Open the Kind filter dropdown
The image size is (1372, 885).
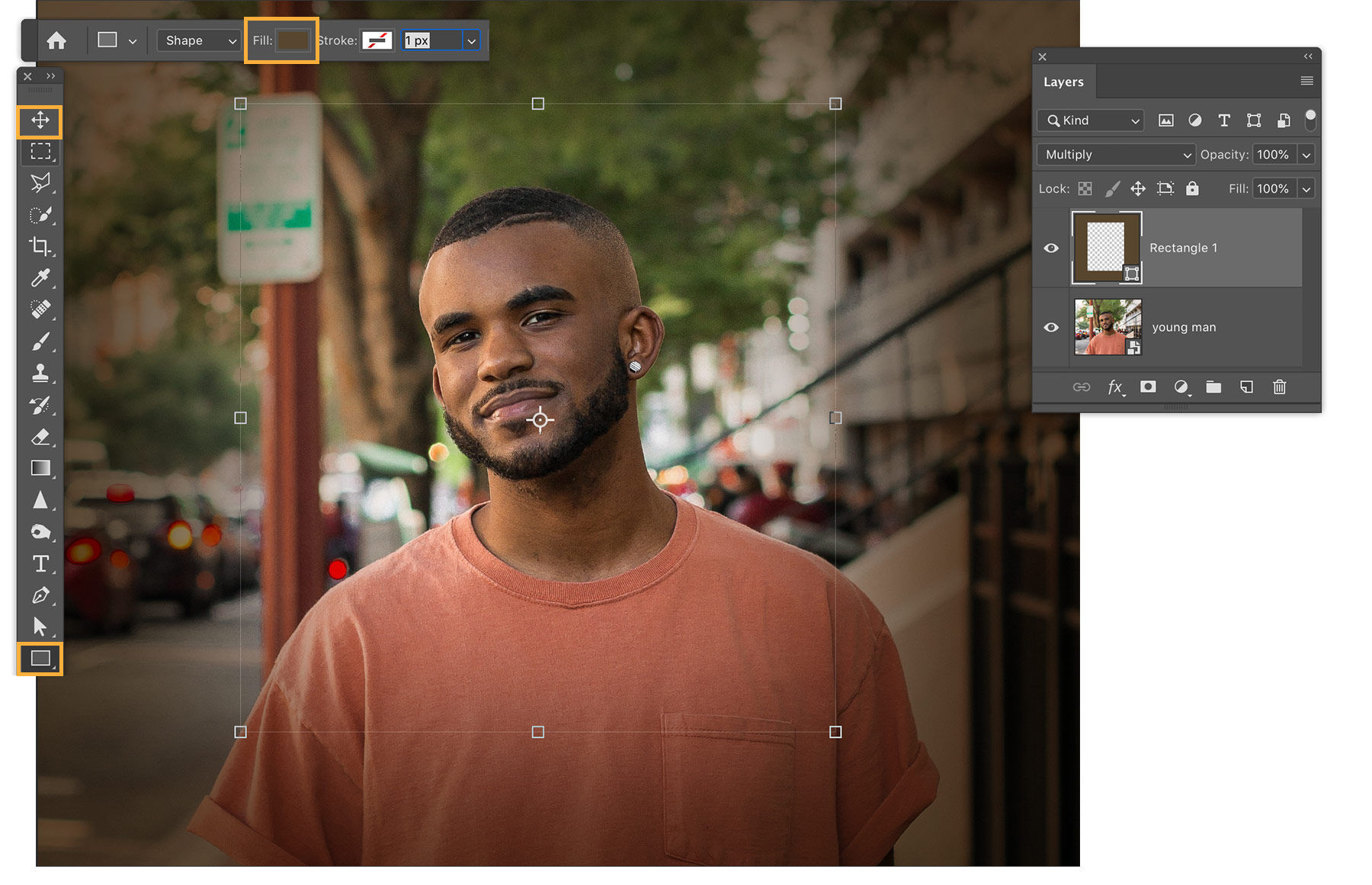1089,120
